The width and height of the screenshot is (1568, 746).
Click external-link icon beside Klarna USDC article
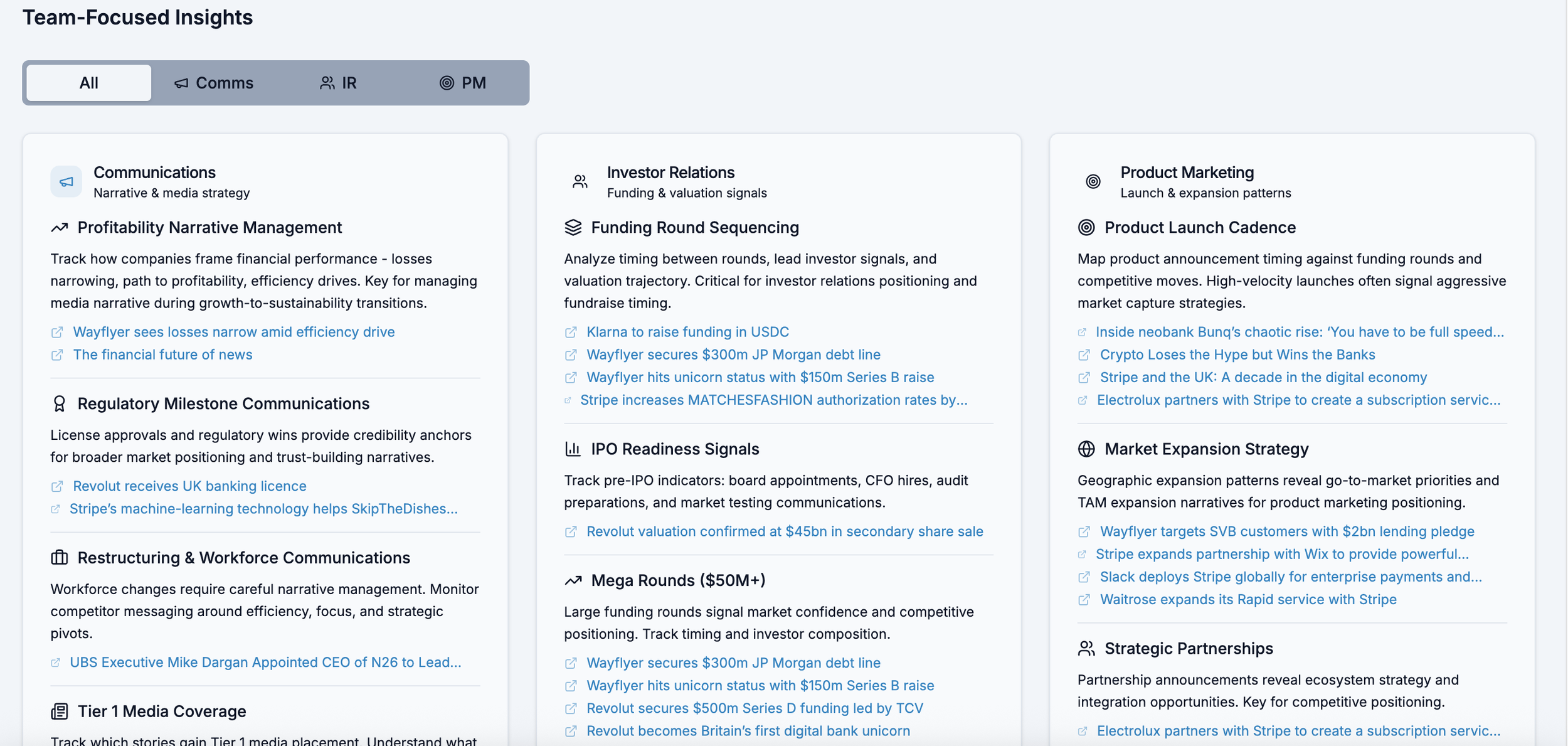(570, 332)
